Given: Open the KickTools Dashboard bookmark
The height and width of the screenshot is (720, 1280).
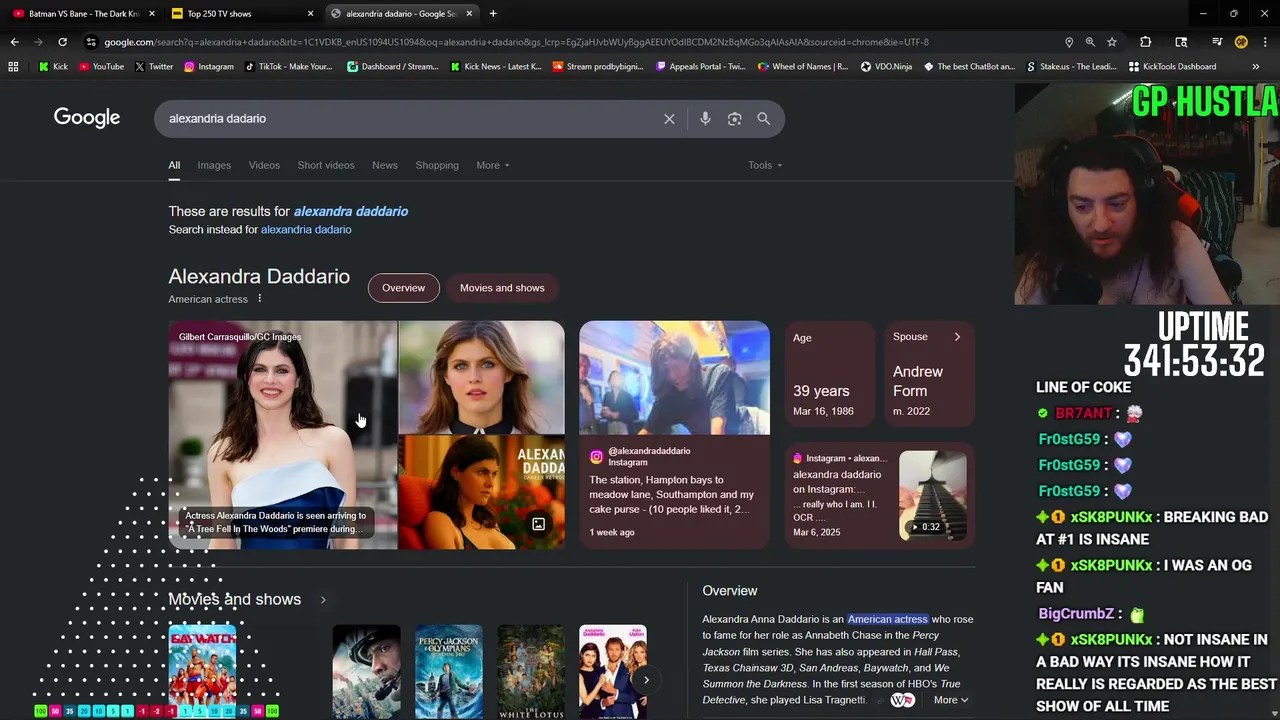Looking at the screenshot, I should [x=1173, y=67].
